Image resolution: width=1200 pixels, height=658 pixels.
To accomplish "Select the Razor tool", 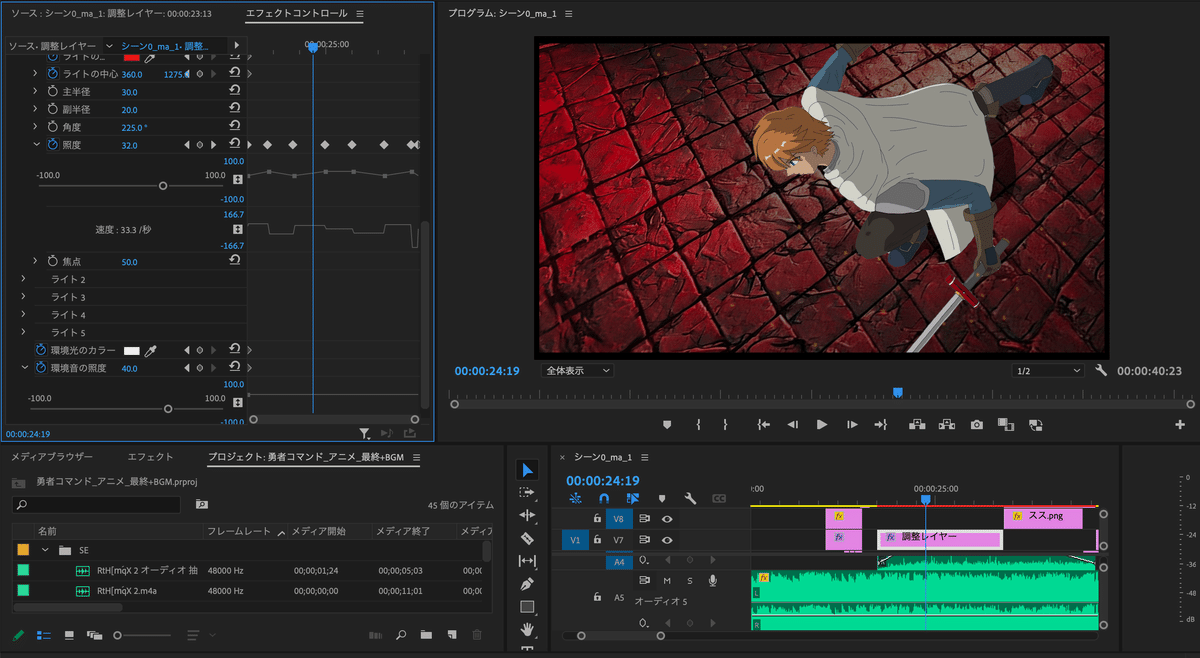I will pos(528,538).
